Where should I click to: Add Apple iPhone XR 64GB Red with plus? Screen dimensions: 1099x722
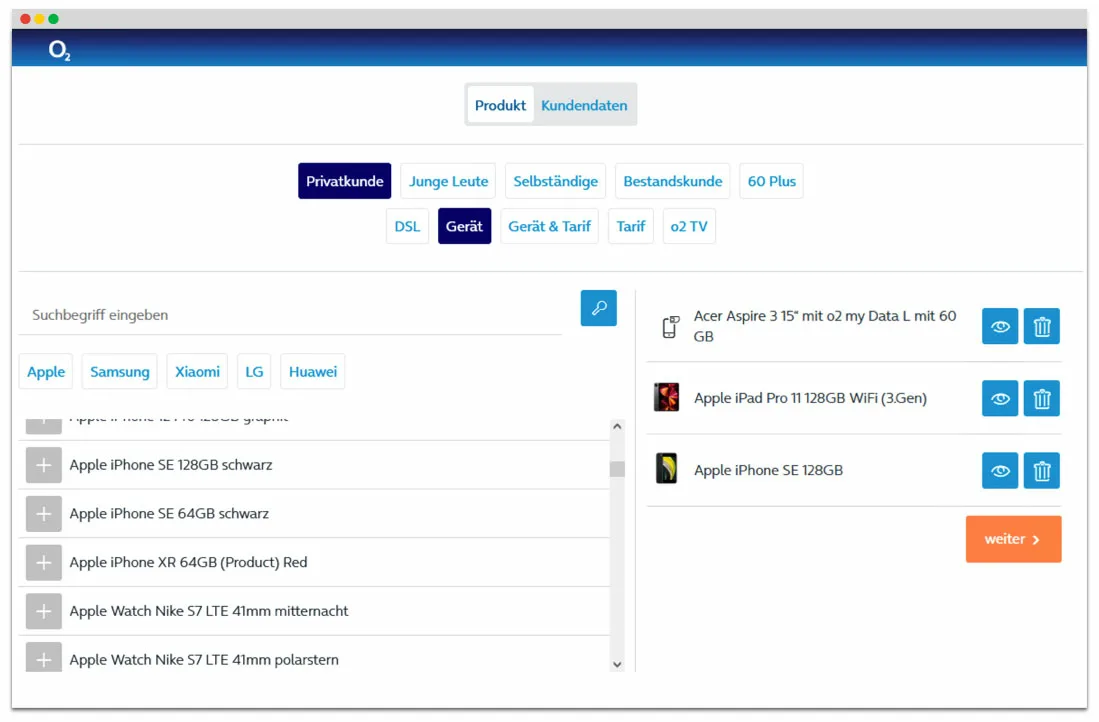(43, 562)
